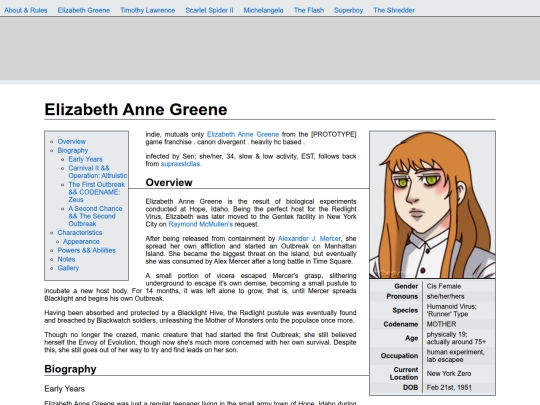
Task: Jump to Overview in contents box
Action: pos(72,142)
